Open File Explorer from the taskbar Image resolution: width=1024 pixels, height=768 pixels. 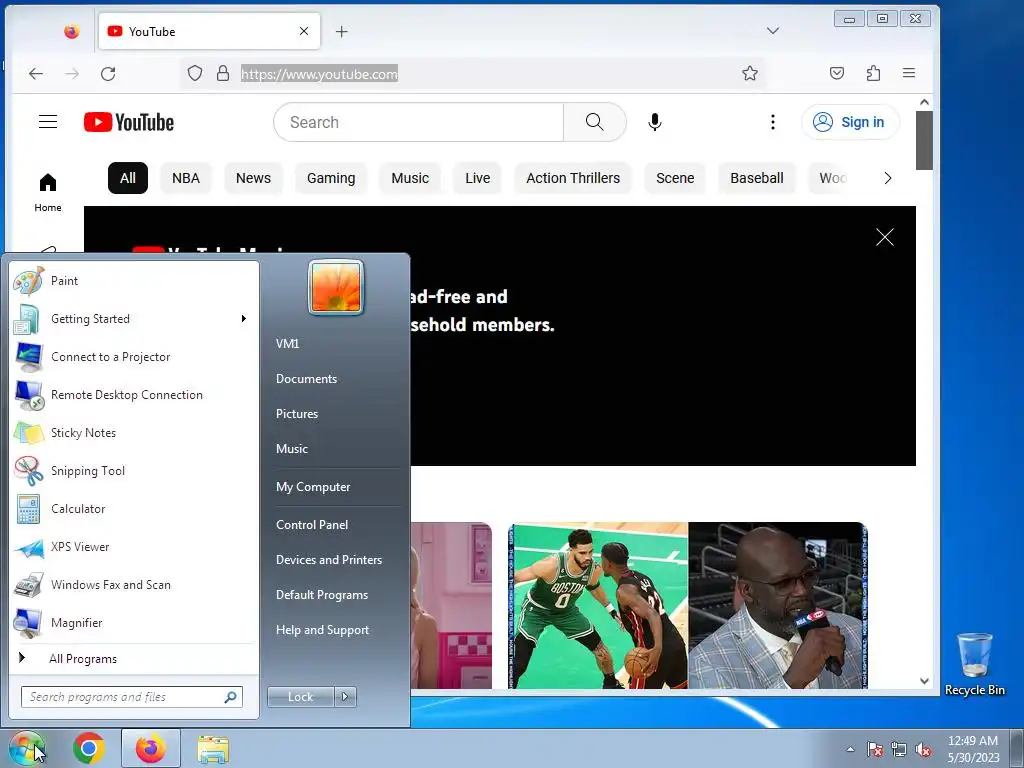(x=213, y=749)
